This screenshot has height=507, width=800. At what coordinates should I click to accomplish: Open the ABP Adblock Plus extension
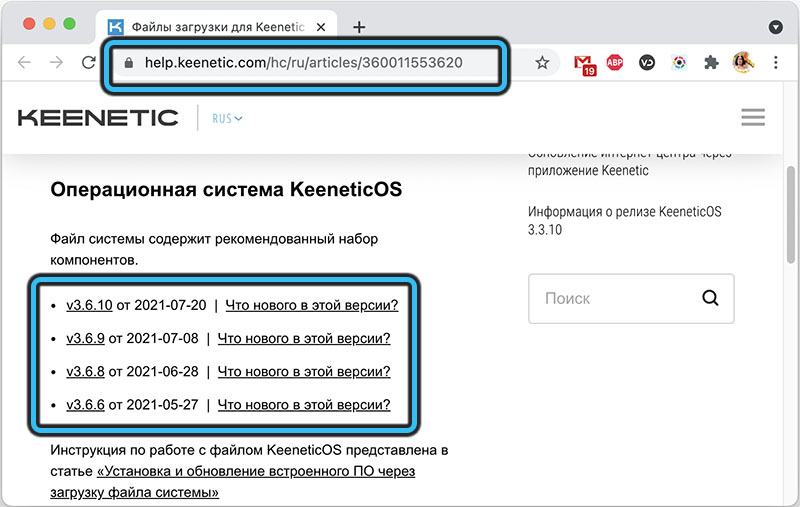[x=615, y=63]
